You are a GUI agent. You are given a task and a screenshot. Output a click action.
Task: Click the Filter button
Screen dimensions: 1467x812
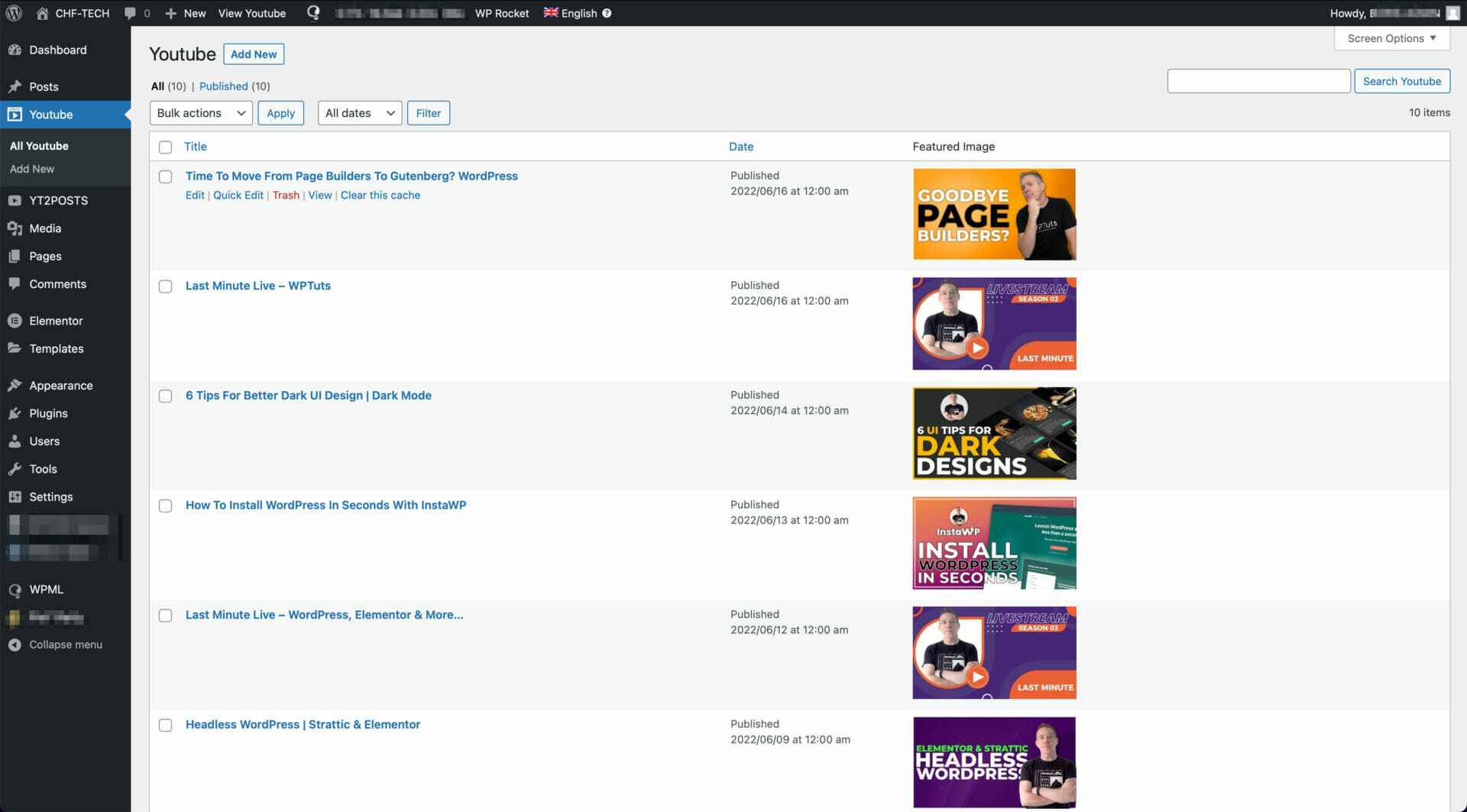pyautogui.click(x=429, y=113)
